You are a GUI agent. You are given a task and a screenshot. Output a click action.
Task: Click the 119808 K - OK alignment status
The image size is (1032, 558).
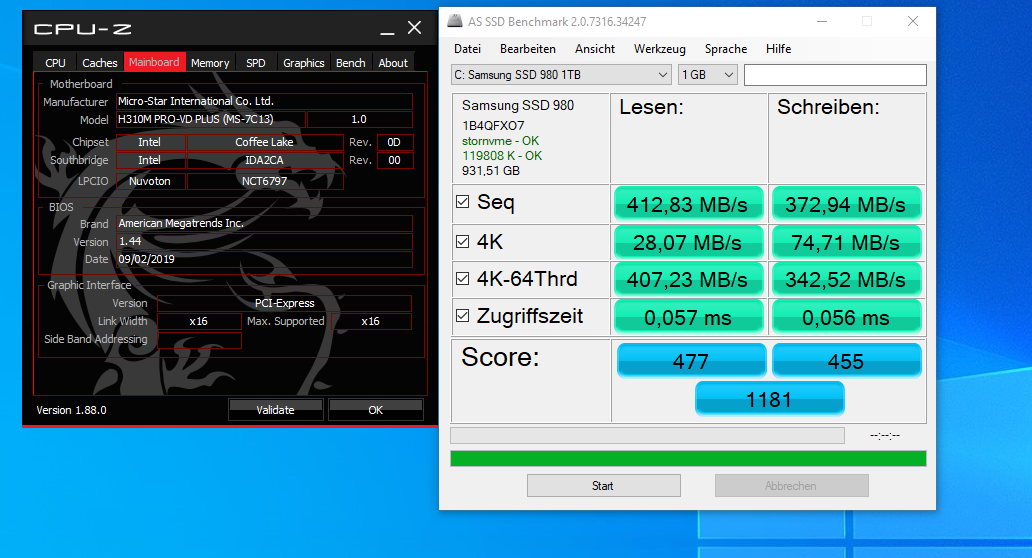point(502,156)
